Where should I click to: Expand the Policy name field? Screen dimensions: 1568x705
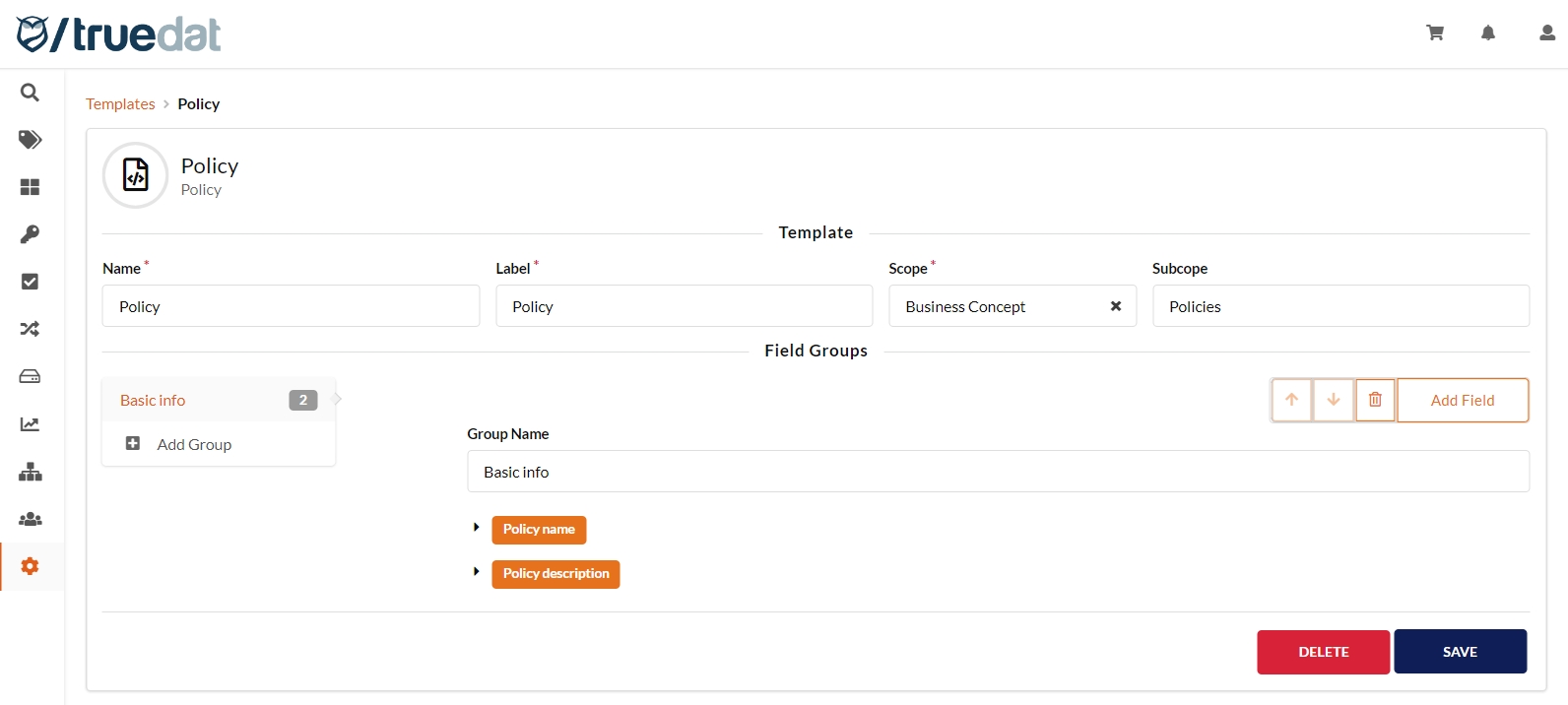477,528
